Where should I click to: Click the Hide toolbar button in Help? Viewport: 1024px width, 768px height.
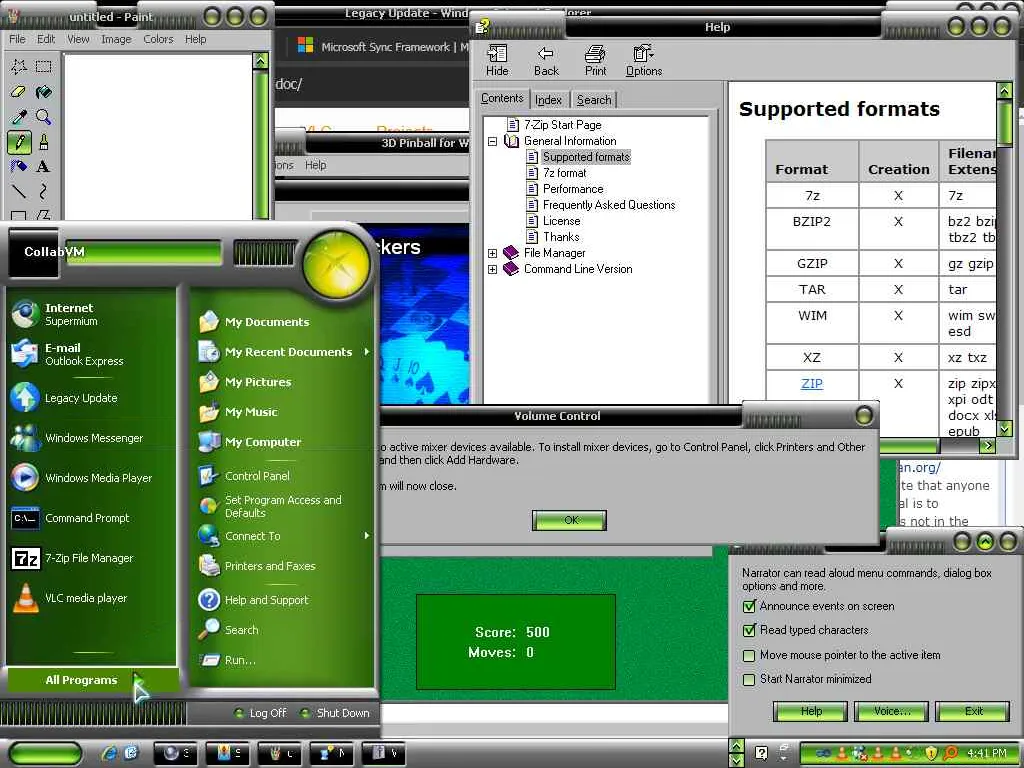(497, 61)
